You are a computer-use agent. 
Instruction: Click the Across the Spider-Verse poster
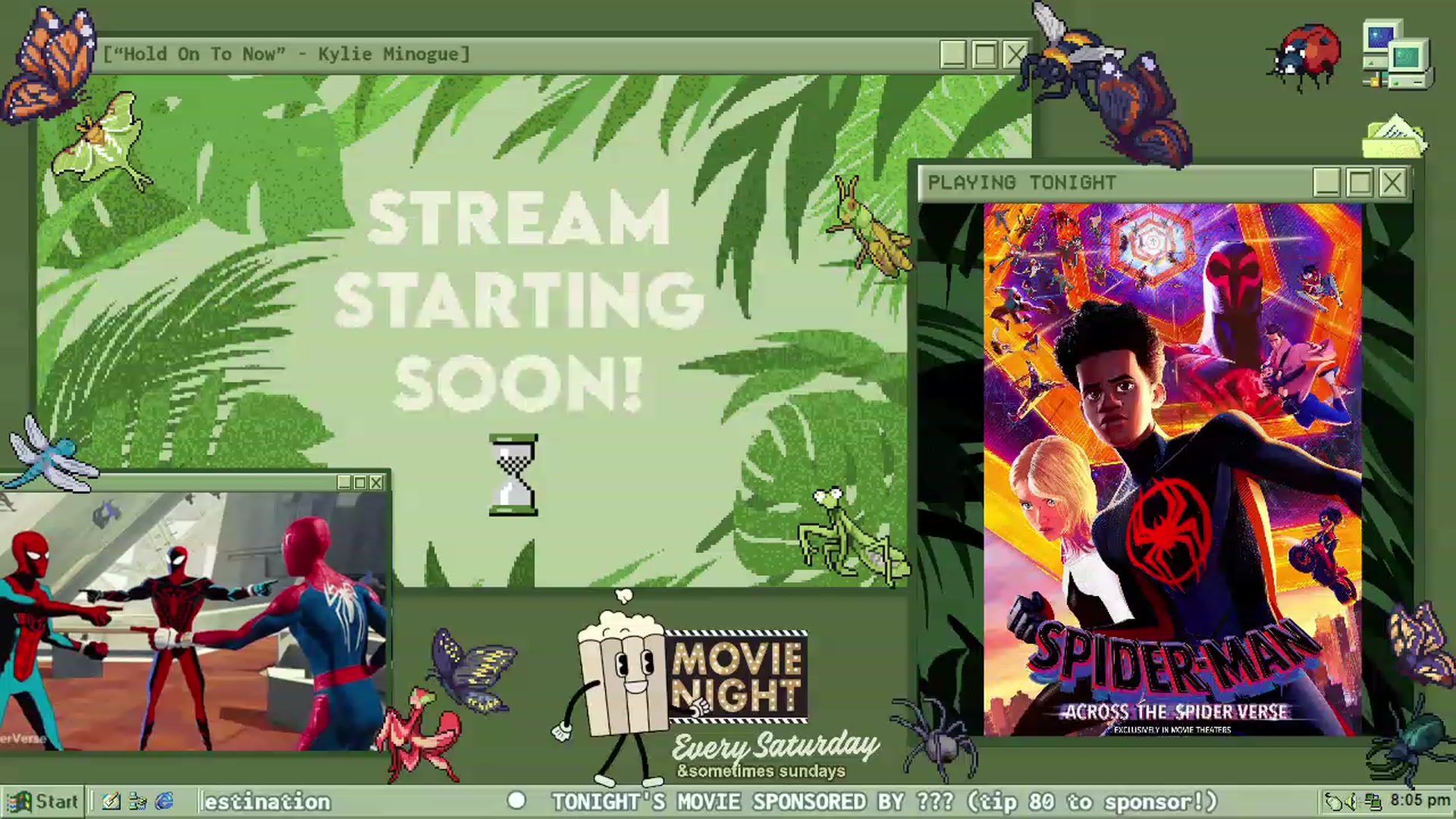click(1172, 469)
